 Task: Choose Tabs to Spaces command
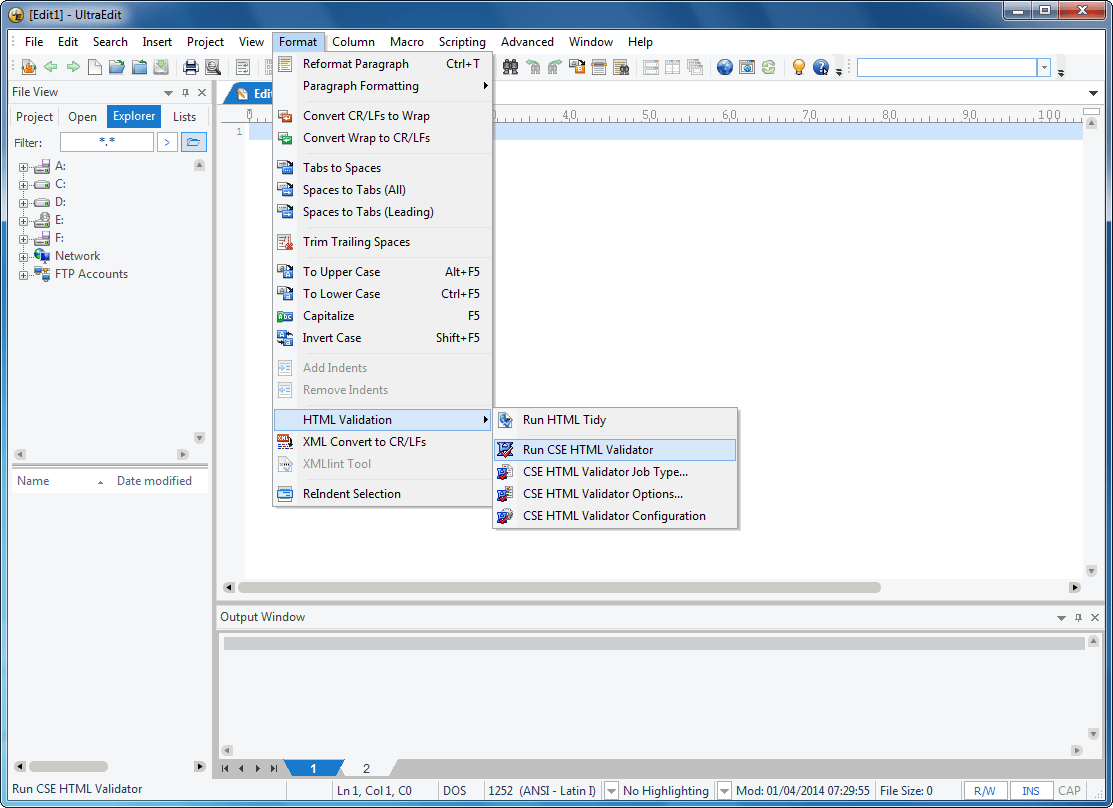pos(342,167)
